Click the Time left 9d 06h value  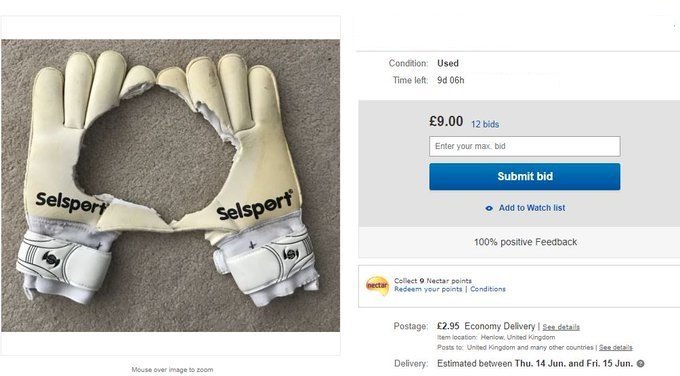(x=451, y=80)
